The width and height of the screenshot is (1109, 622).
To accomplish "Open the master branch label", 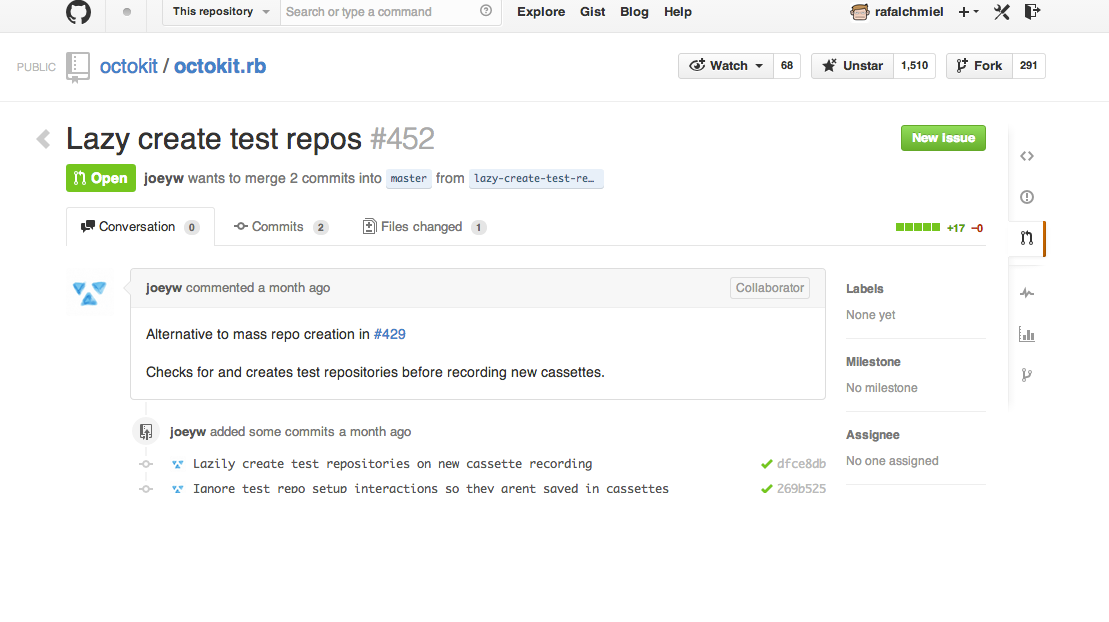I will [409, 178].
